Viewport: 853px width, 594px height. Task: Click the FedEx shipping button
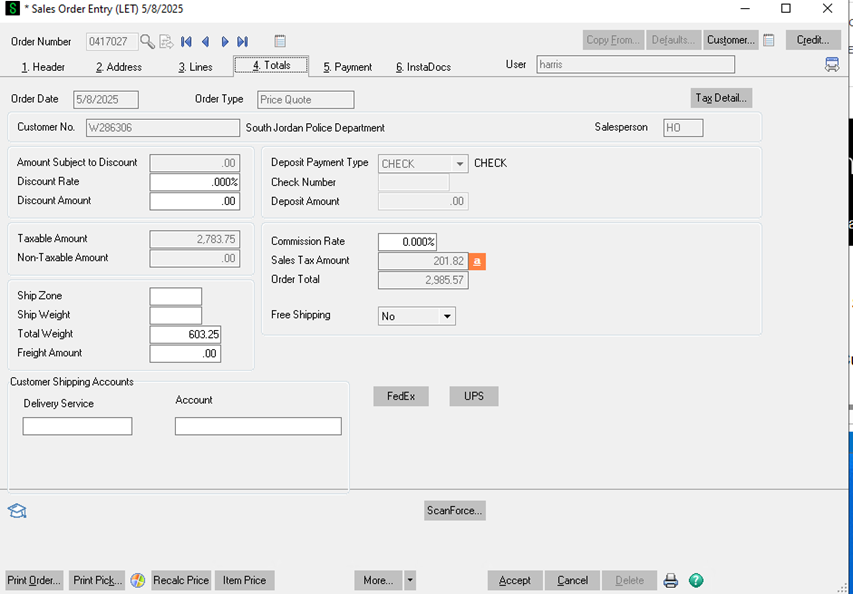pyautogui.click(x=400, y=396)
